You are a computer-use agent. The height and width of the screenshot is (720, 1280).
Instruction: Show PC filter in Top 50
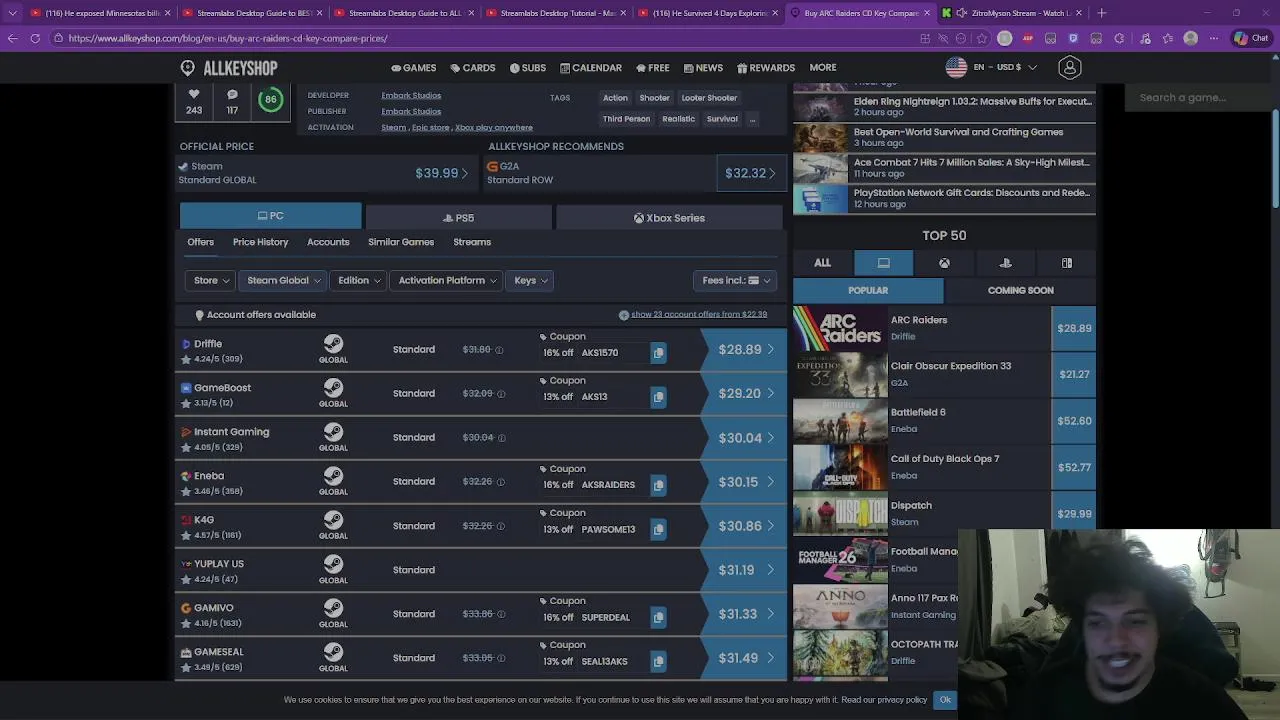click(x=884, y=263)
